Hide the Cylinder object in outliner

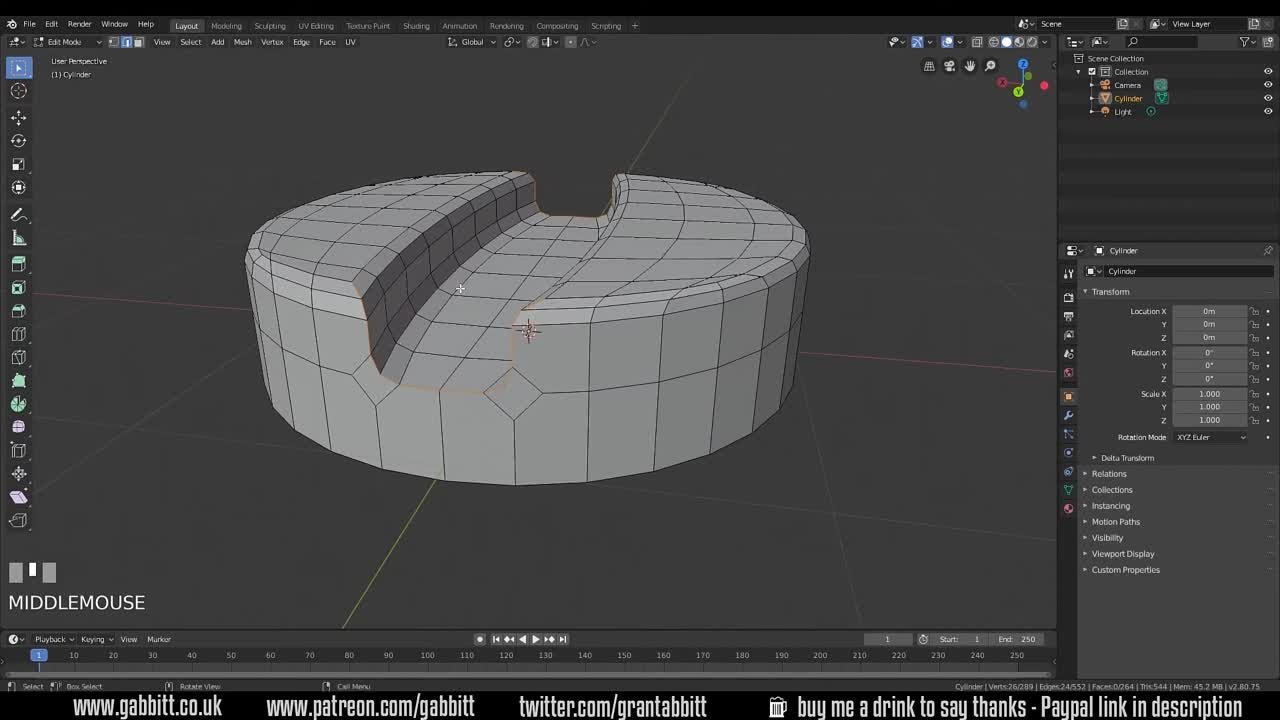click(1268, 98)
